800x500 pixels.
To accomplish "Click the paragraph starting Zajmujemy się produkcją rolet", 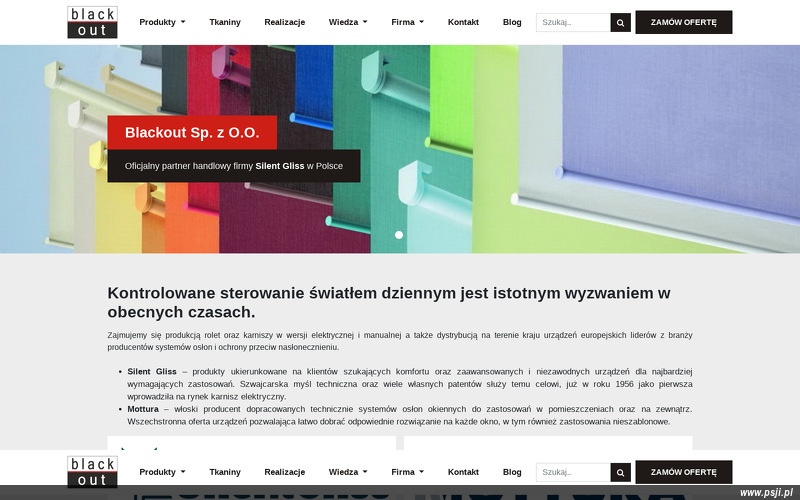I will pos(400,341).
